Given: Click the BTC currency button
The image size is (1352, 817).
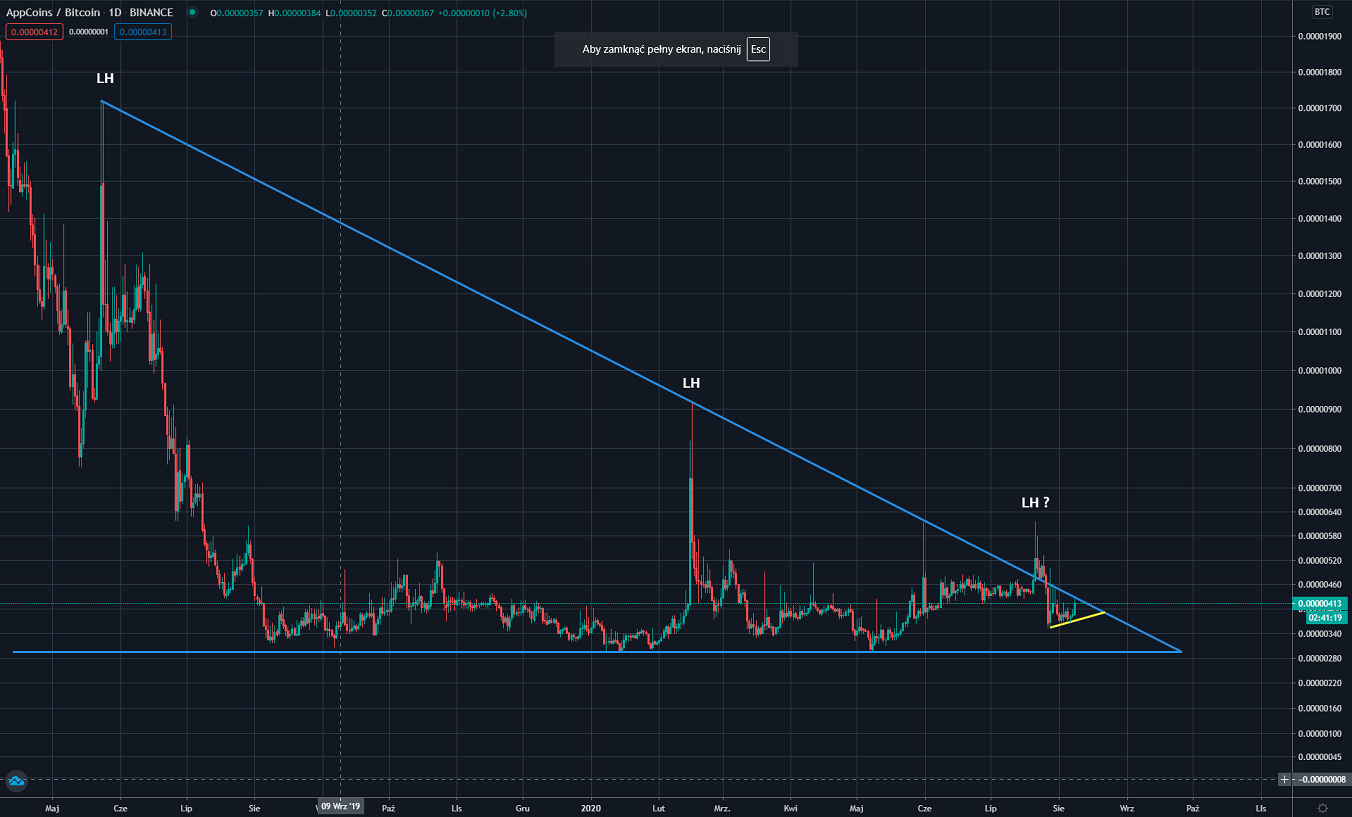Looking at the screenshot, I should [1321, 12].
